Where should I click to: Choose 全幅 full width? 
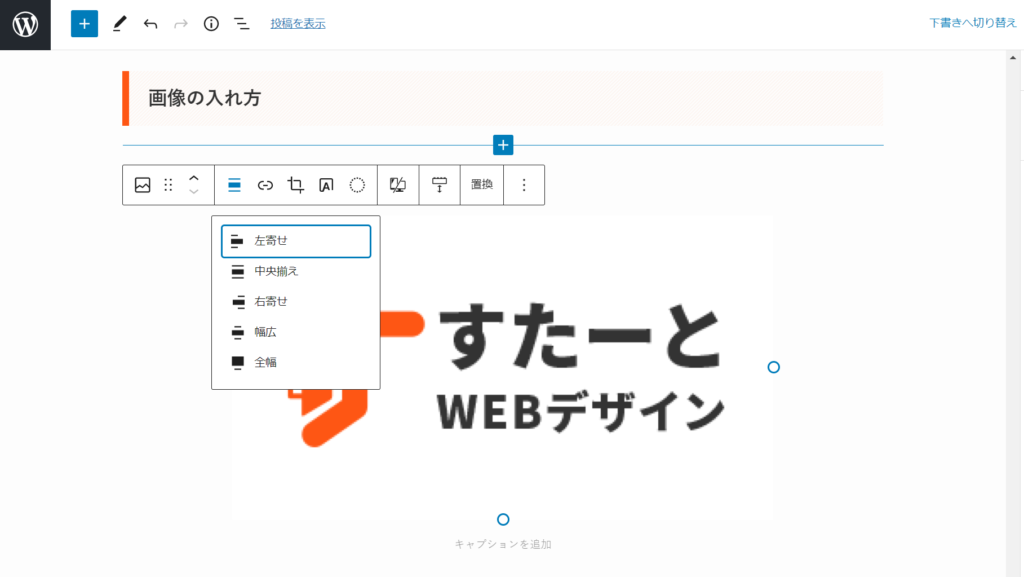coord(296,362)
